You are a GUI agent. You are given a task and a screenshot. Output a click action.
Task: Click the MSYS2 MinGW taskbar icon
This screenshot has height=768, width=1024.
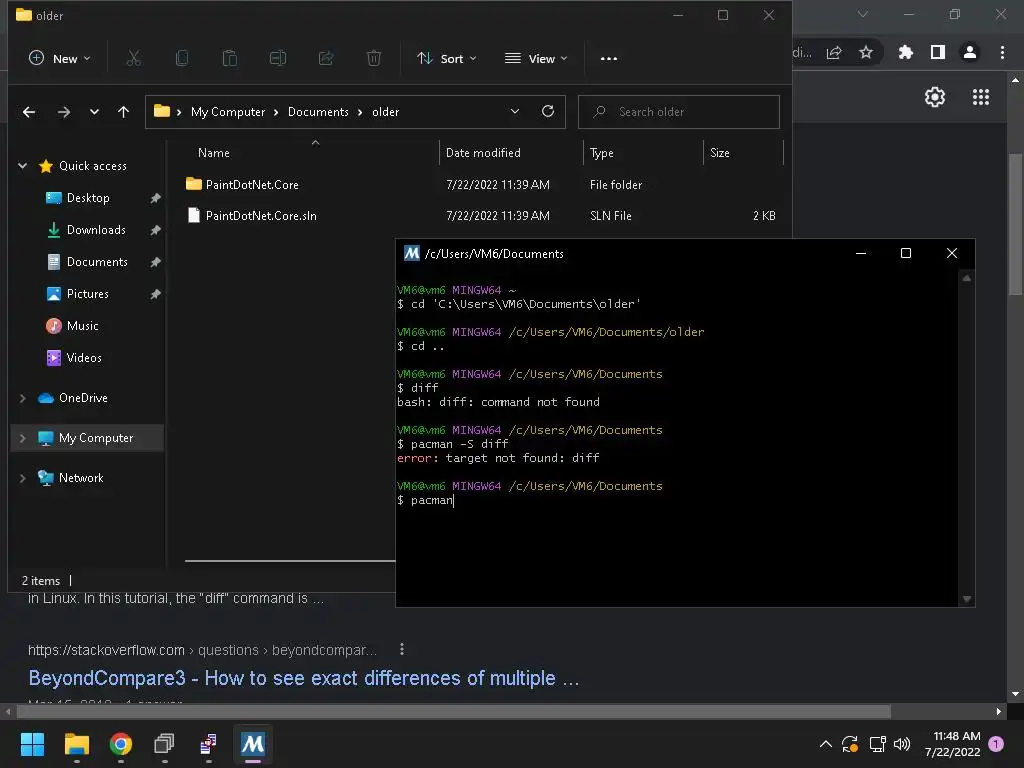click(x=253, y=744)
